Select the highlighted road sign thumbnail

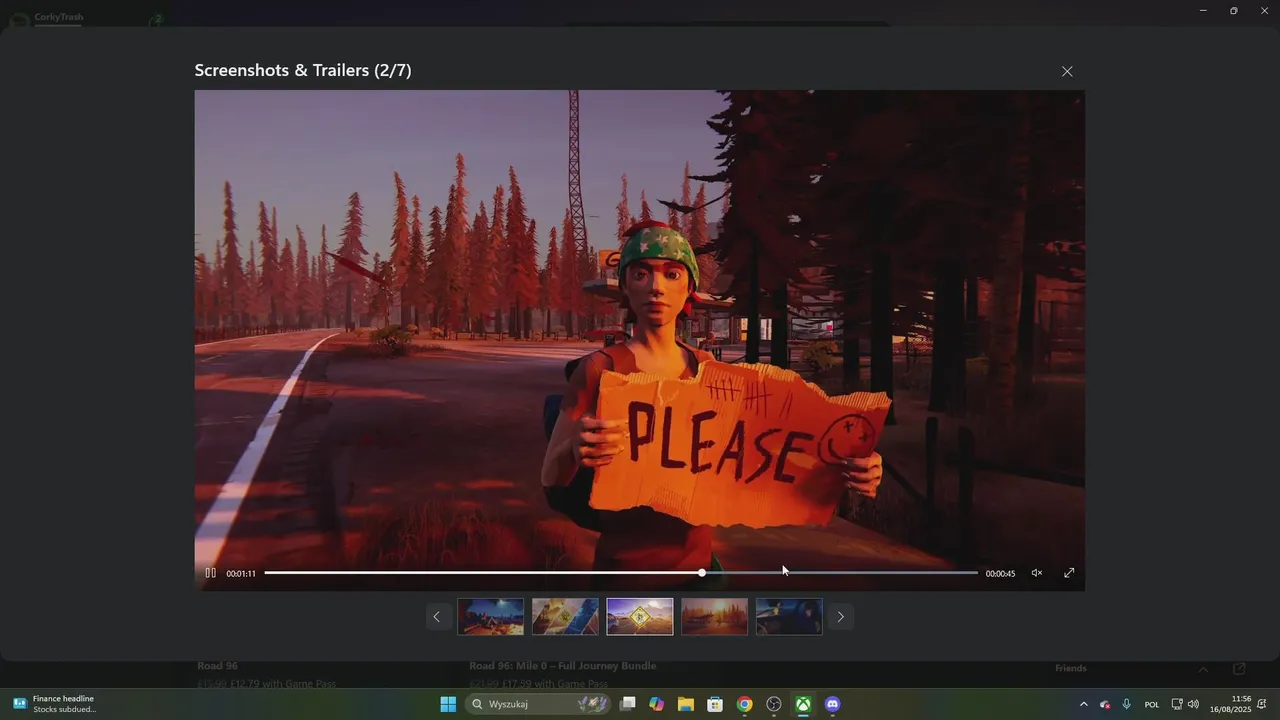[x=640, y=617]
